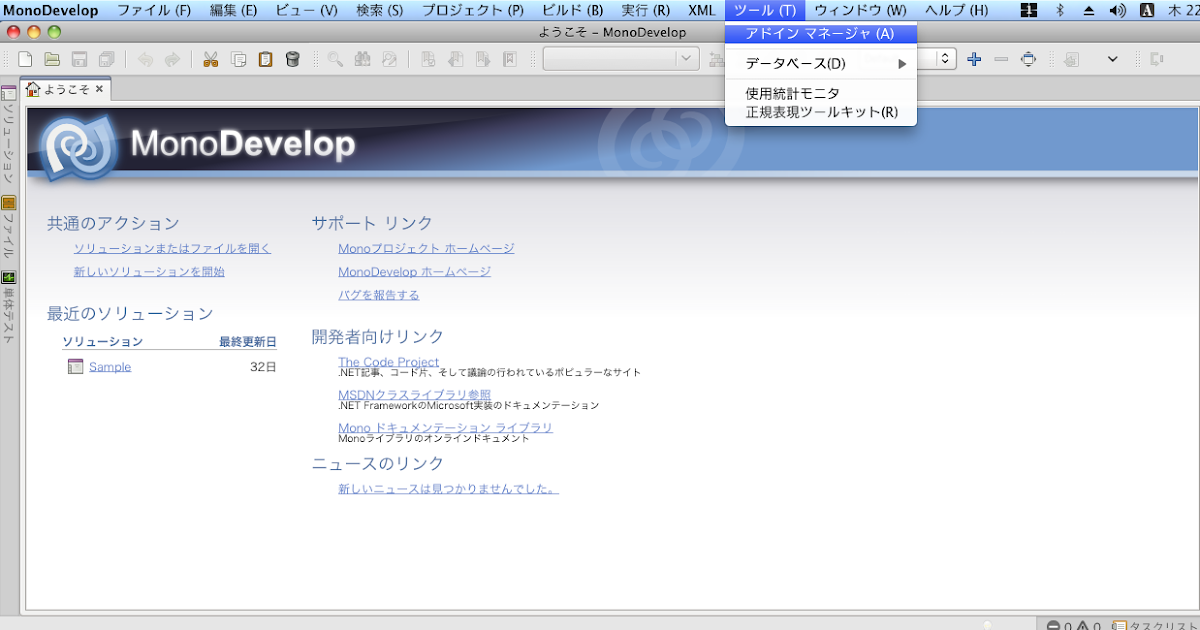Expand the toolbar overflow chevron
The width and height of the screenshot is (1200, 630).
(x=1113, y=59)
